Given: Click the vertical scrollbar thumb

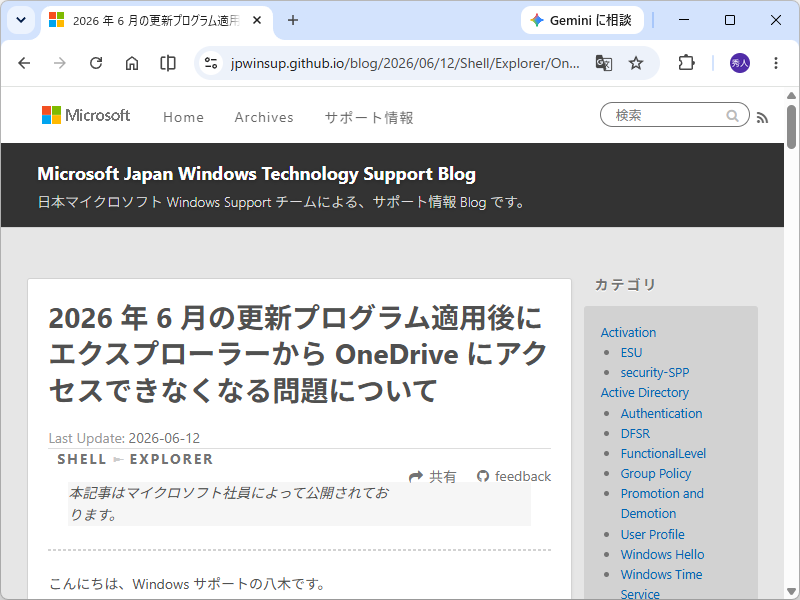Looking at the screenshot, I should (791, 127).
